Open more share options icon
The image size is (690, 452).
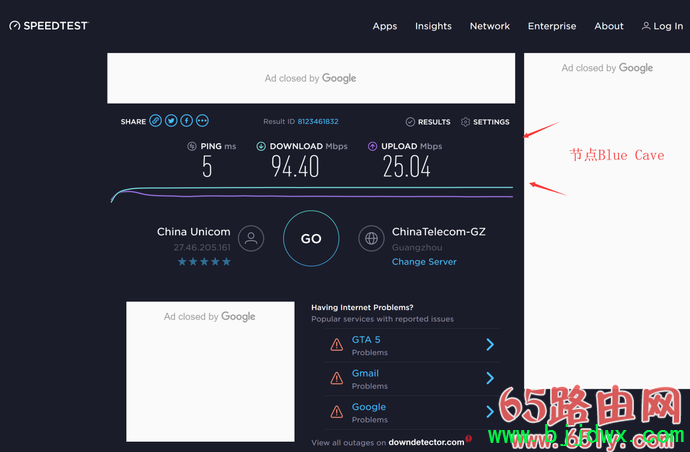[x=202, y=121]
